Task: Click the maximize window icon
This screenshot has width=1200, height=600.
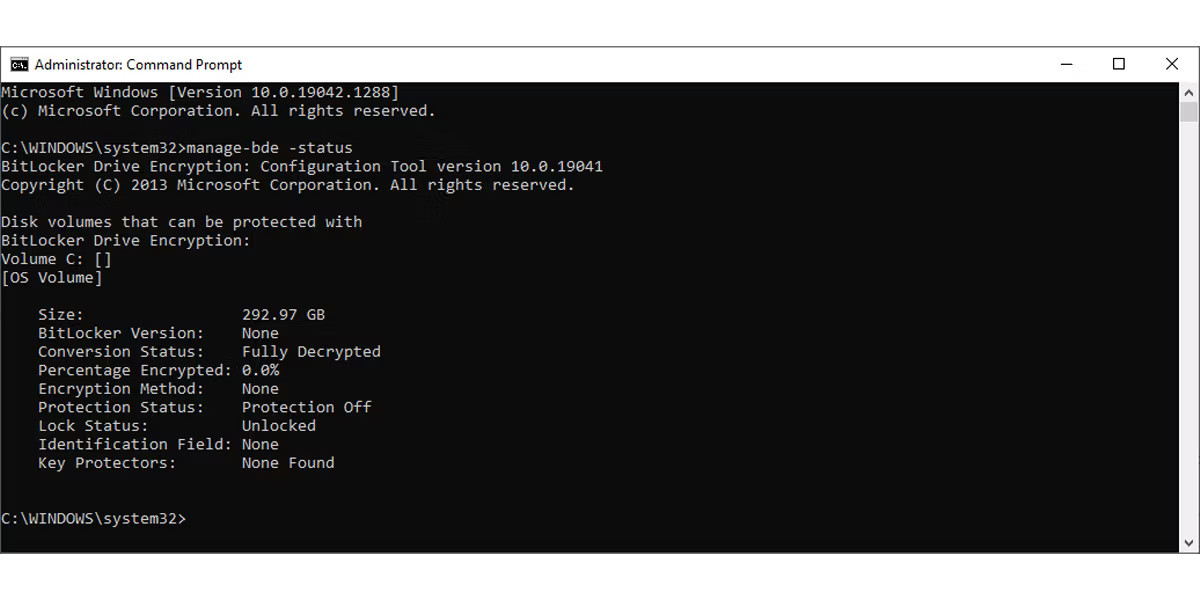Action: tap(1119, 63)
